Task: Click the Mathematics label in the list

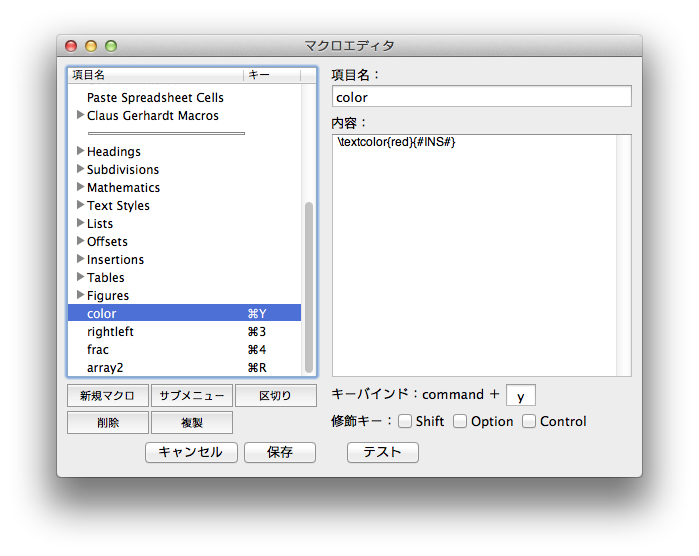Action: tap(123, 187)
